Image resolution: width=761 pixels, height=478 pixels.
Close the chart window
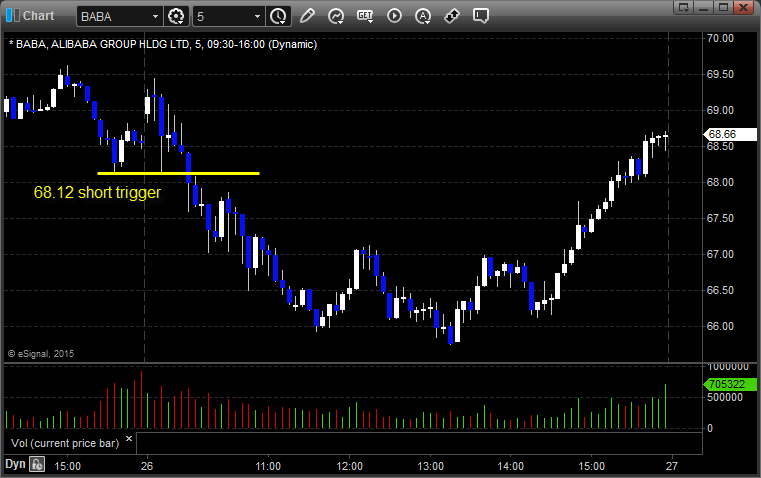743,7
